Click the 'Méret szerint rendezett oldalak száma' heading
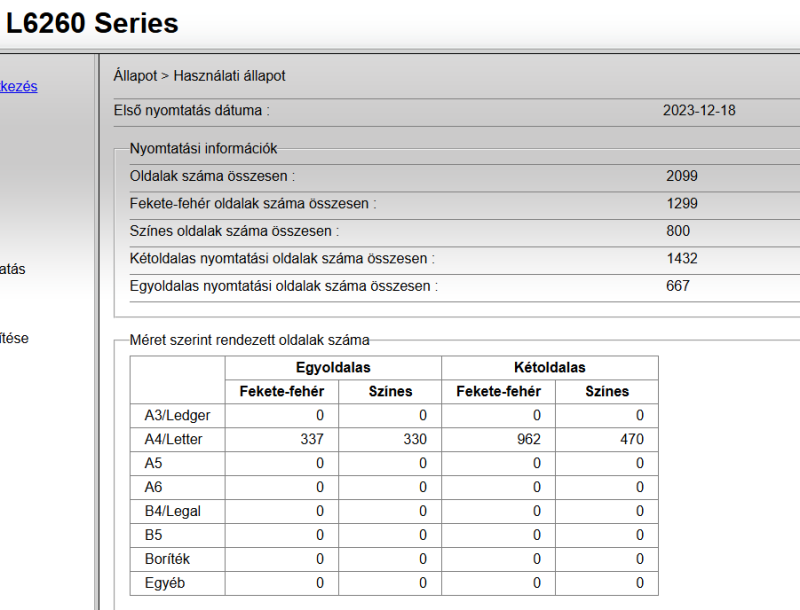 click(x=249, y=340)
